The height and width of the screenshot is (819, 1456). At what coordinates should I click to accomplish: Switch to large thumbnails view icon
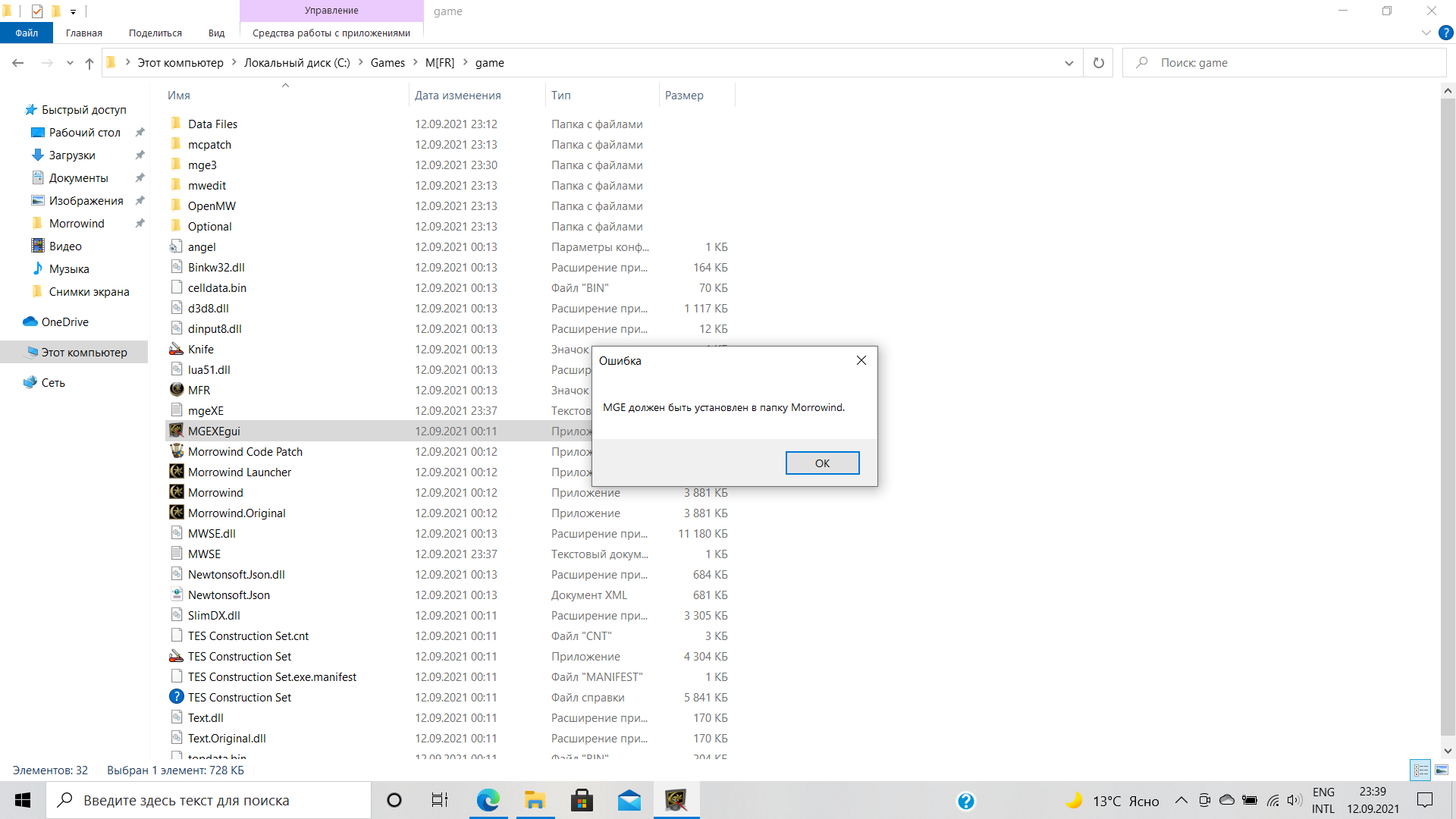(1442, 770)
